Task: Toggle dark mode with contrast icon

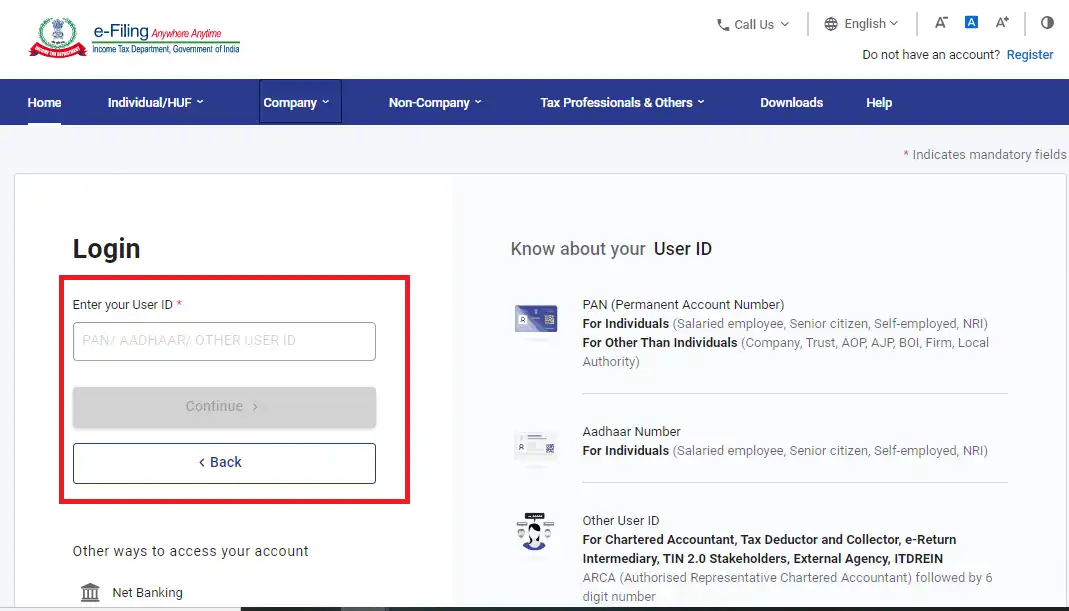Action: (x=1047, y=22)
